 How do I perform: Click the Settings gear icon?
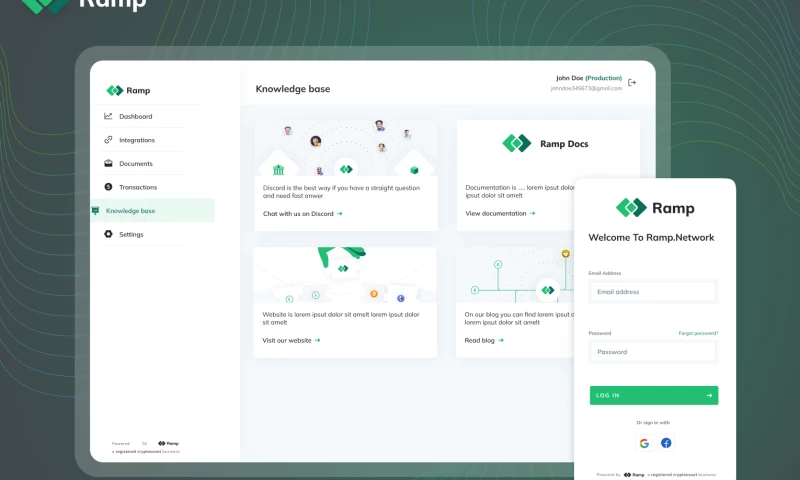click(x=108, y=234)
